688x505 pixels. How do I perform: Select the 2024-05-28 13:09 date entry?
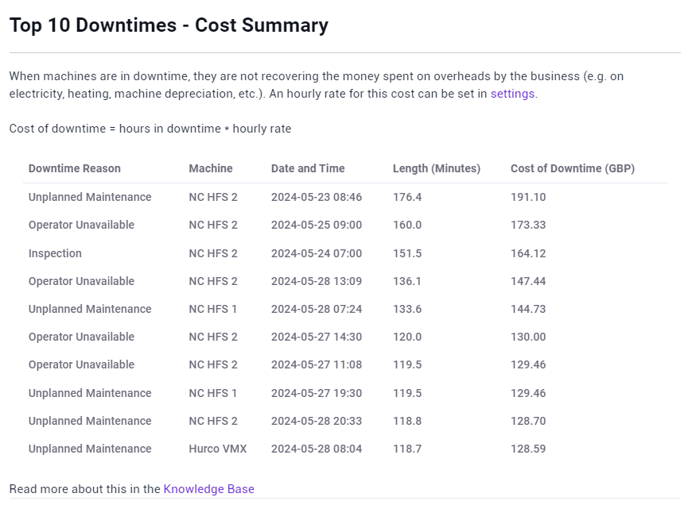(316, 282)
